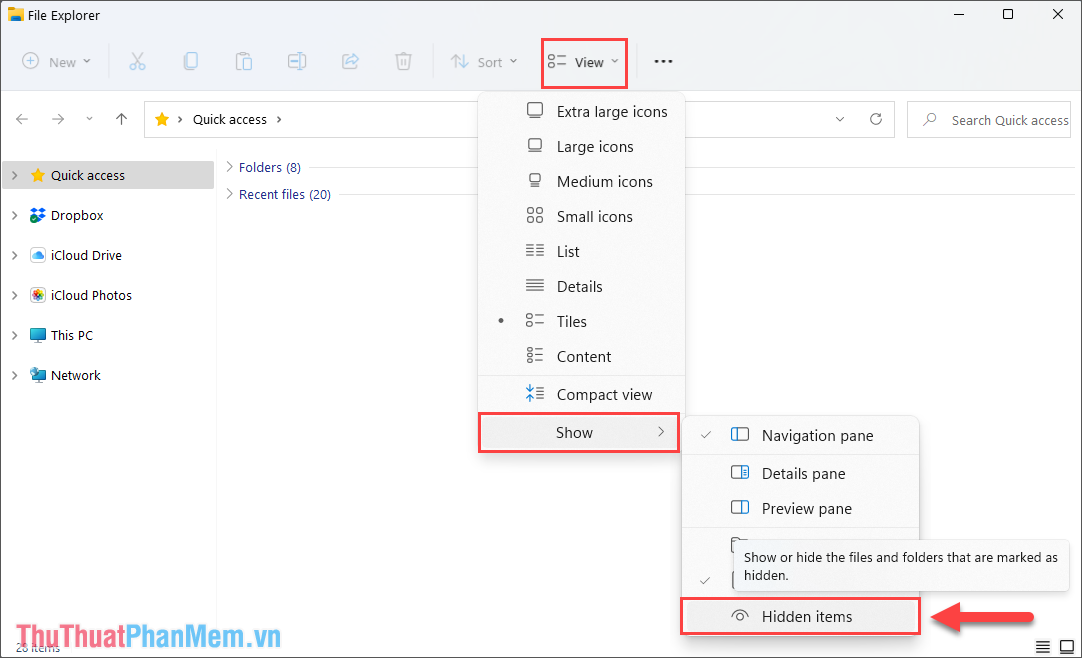Open the Share icon
Screen dimensions: 1082x658
point(350,61)
